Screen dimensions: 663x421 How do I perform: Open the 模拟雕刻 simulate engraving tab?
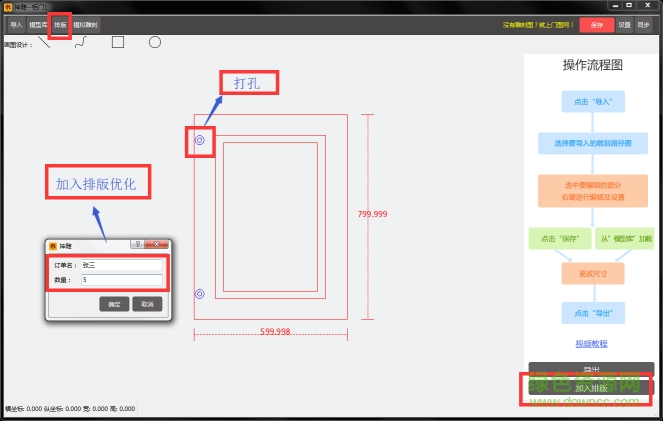(85, 24)
